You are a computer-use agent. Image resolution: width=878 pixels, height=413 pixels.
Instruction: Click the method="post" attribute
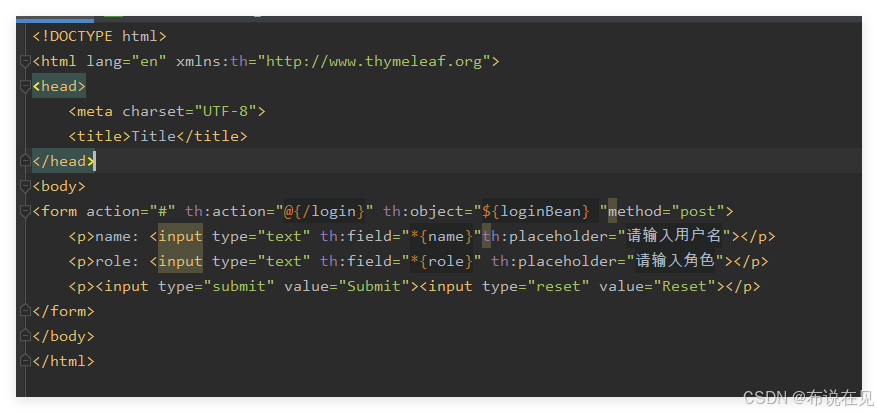click(666, 211)
